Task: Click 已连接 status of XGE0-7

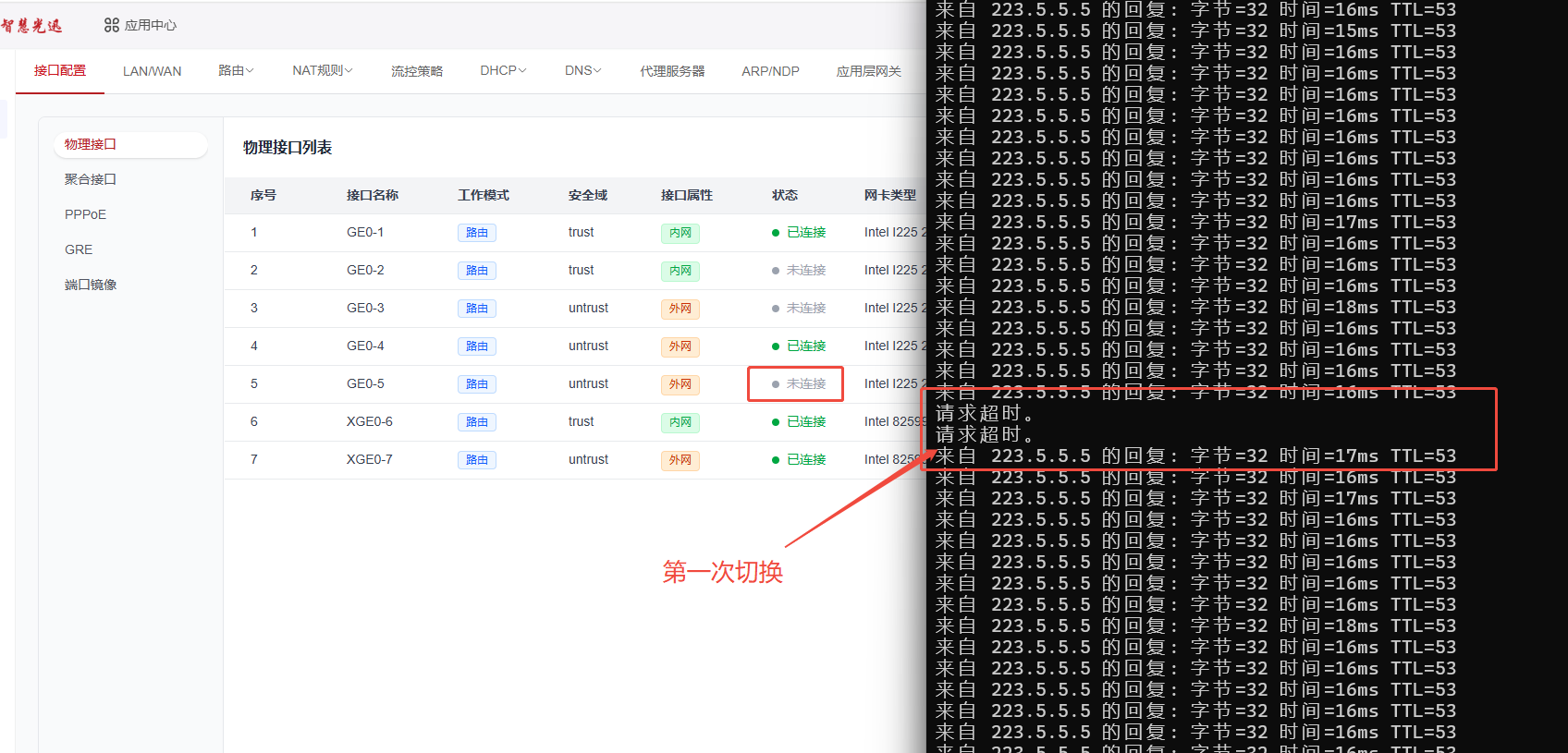Action: click(799, 459)
